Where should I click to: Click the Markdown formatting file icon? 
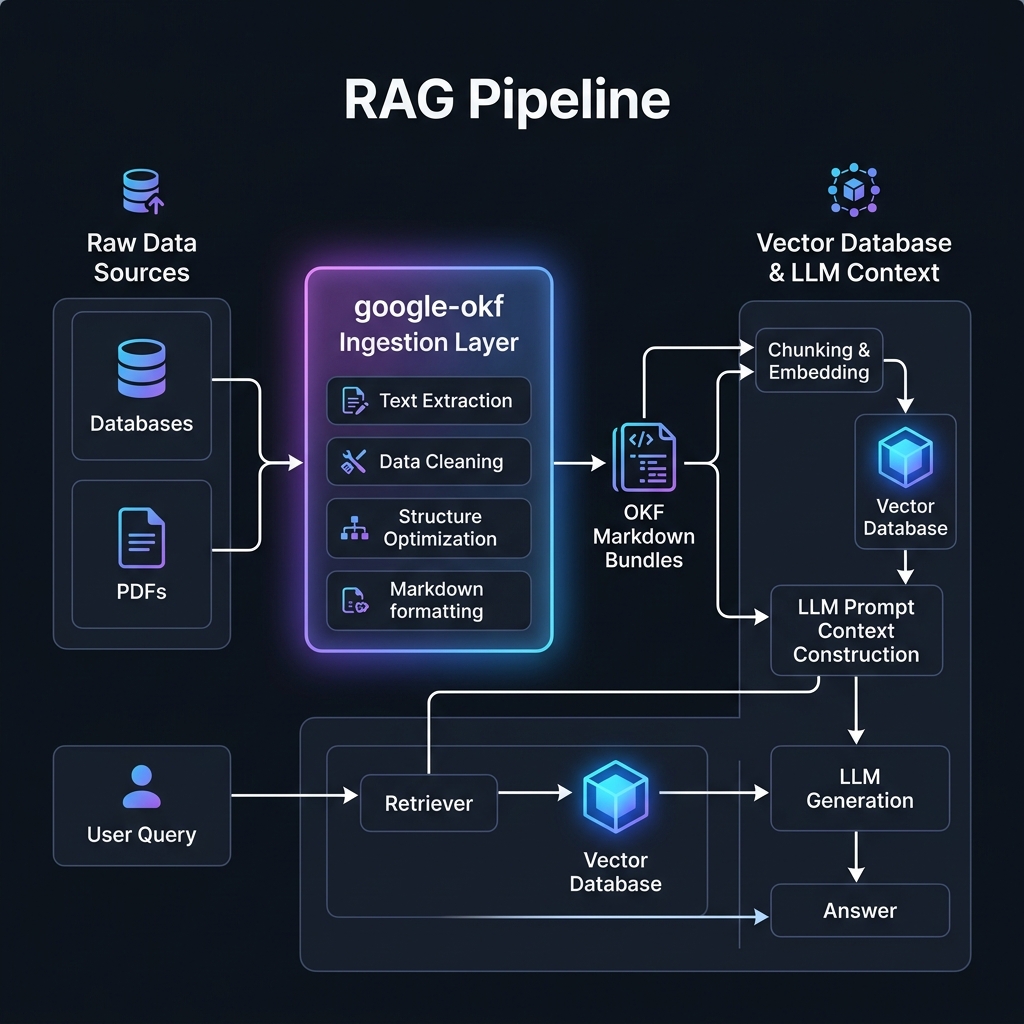click(355, 600)
